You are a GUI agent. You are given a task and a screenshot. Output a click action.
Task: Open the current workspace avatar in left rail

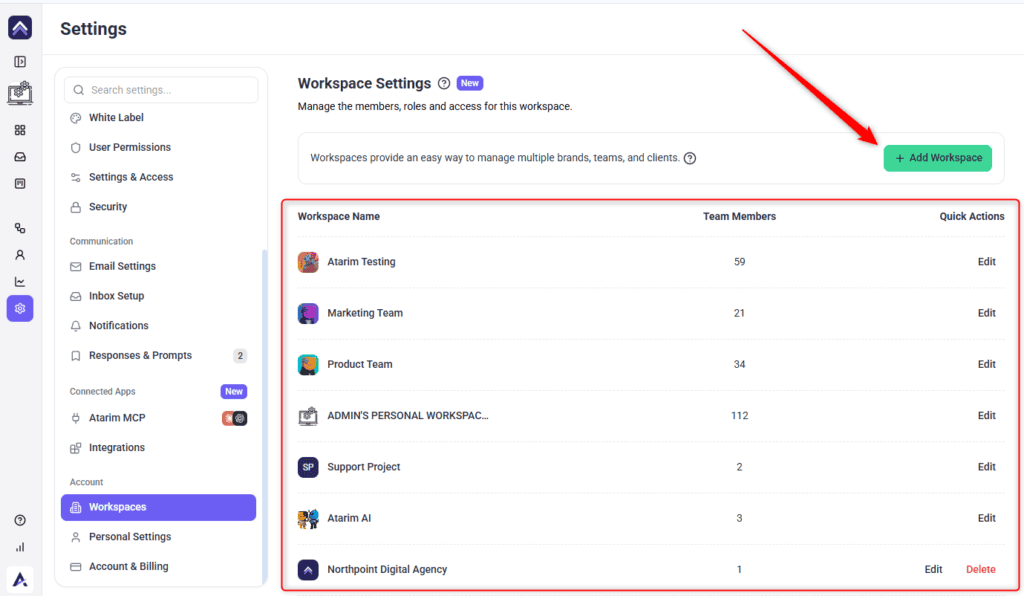[20, 93]
